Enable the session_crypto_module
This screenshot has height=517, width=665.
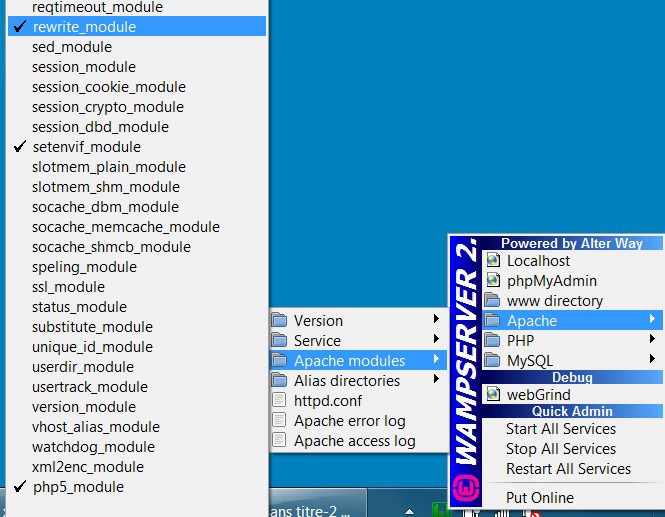pos(137,106)
